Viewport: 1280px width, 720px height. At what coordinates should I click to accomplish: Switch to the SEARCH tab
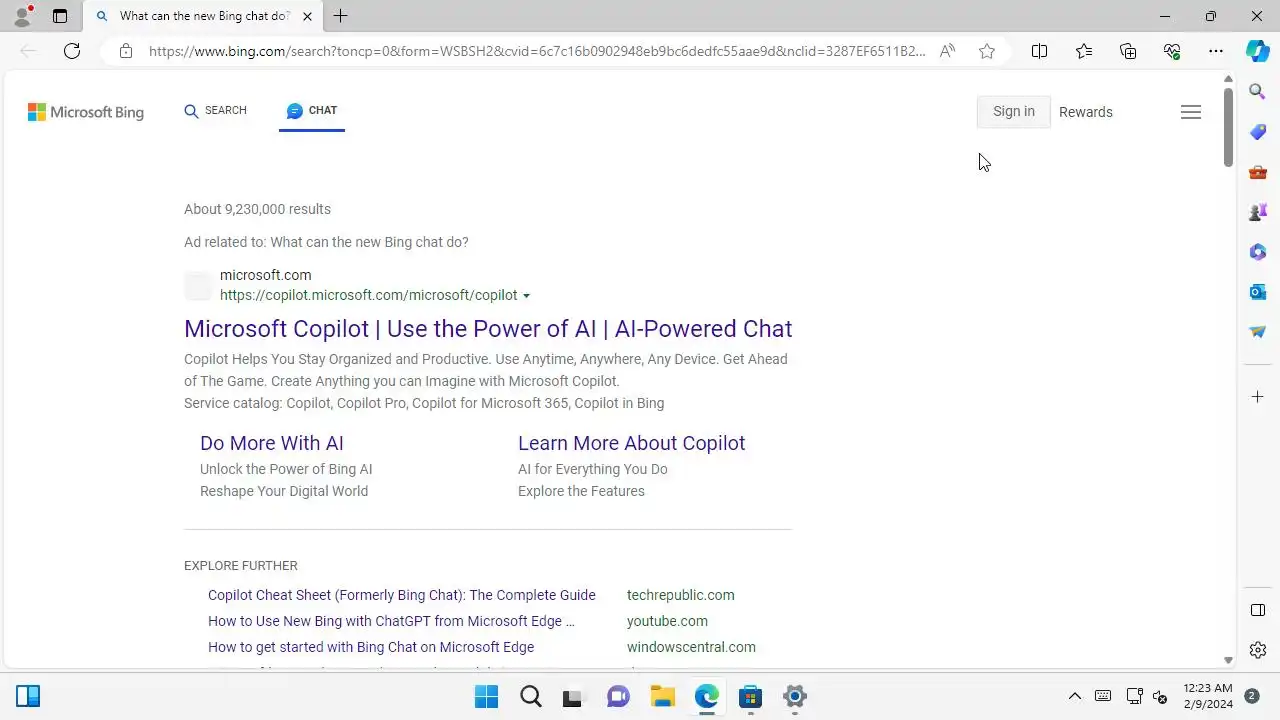[216, 111]
